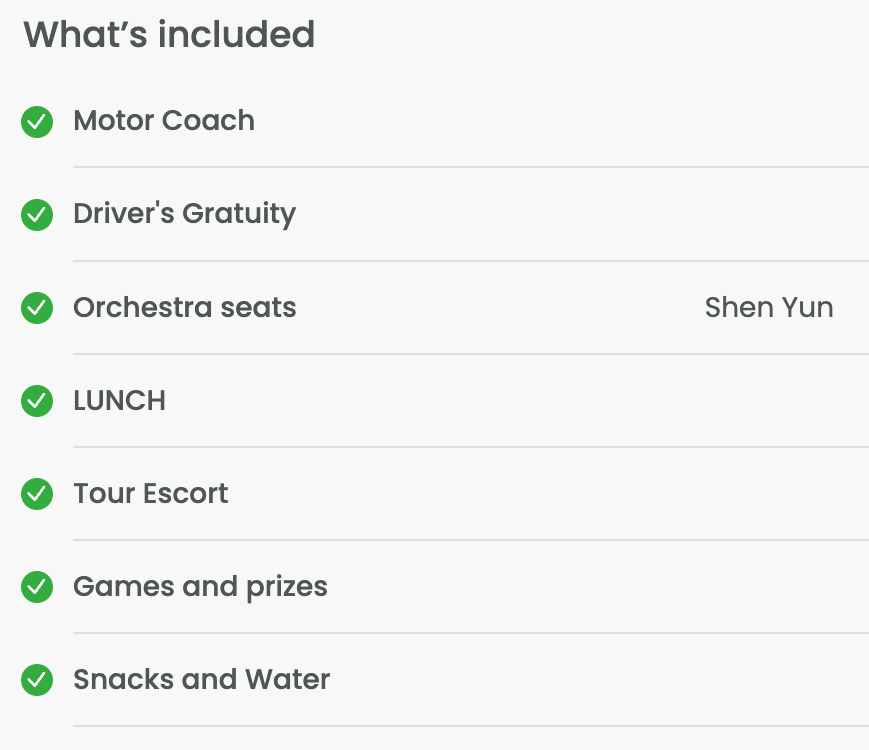This screenshot has height=750, width=869.
Task: Select the Driver's Gratuity item text
Action: (184, 214)
